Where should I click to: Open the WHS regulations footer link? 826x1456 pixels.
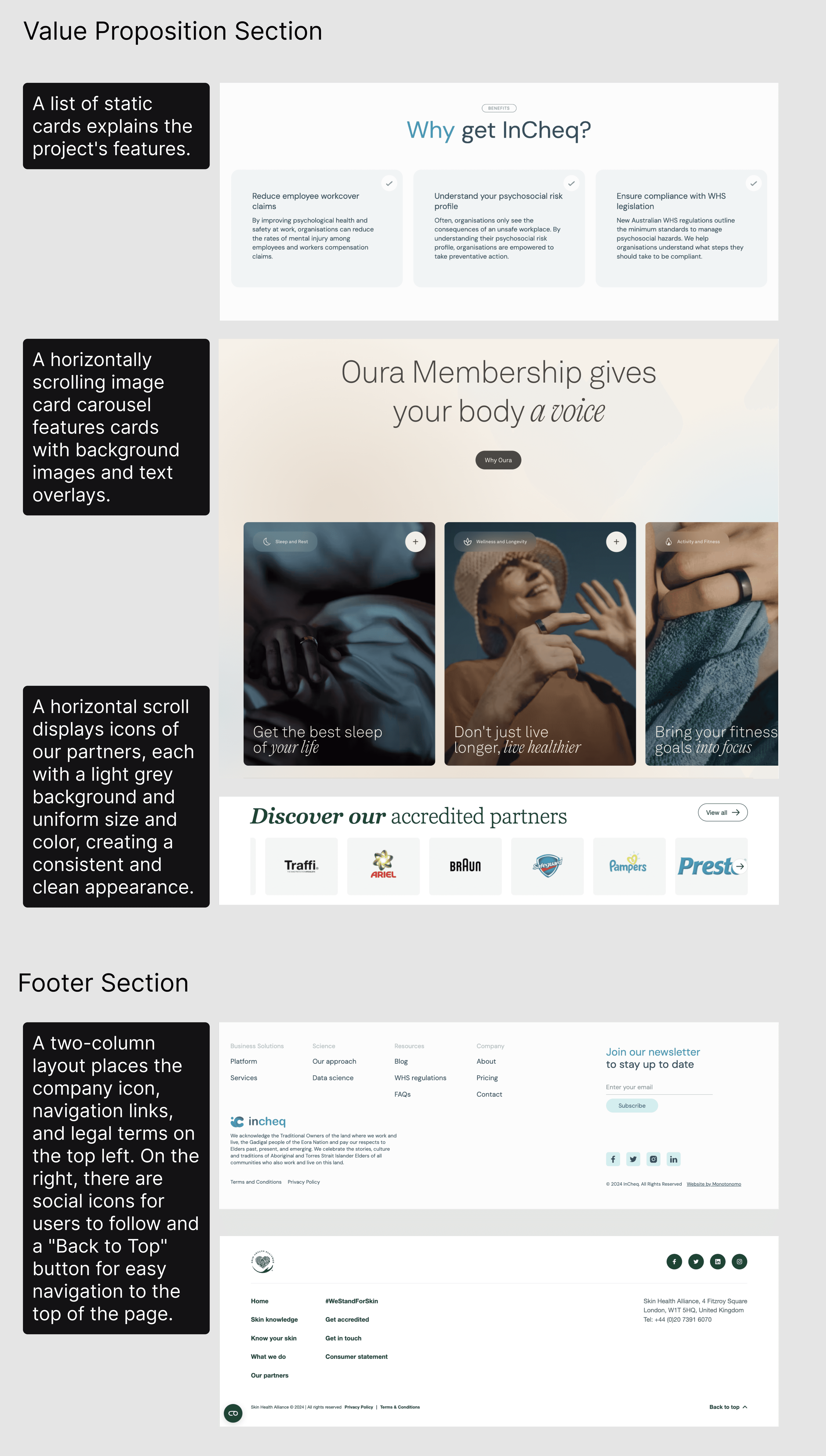(x=420, y=1078)
